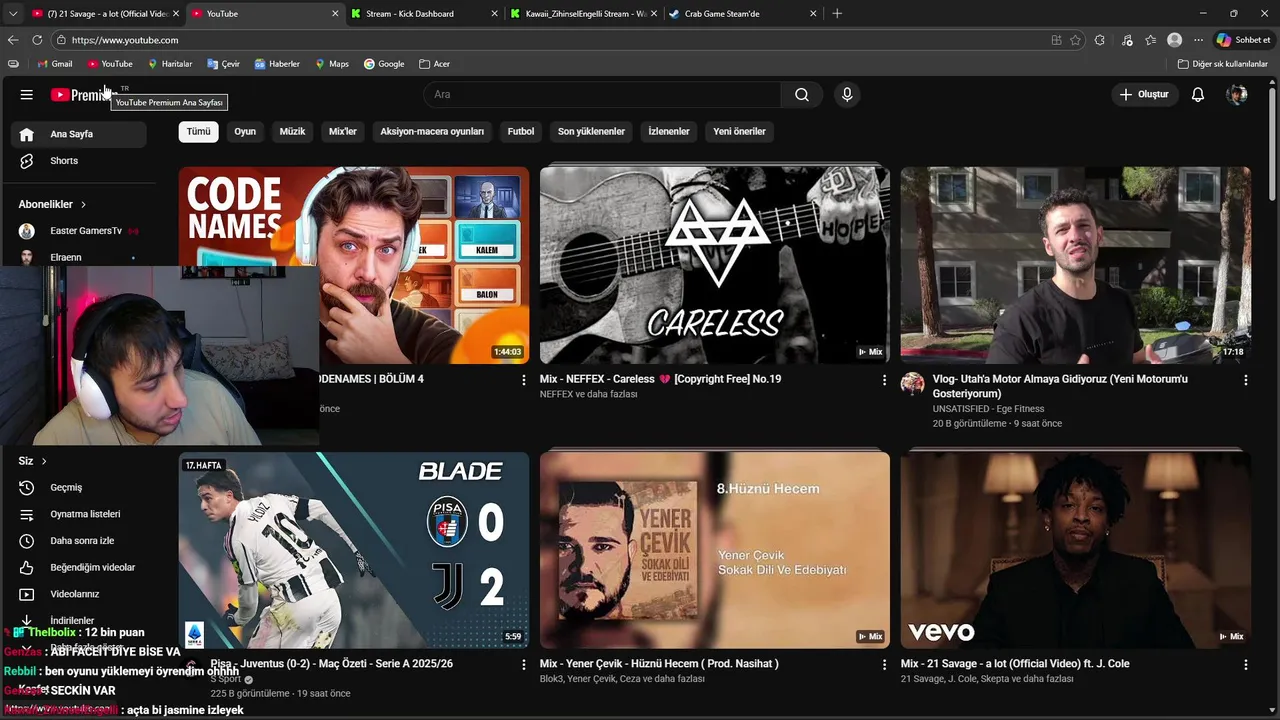The width and height of the screenshot is (1280, 720).
Task: Open browser profile icon
Action: click(x=1174, y=40)
